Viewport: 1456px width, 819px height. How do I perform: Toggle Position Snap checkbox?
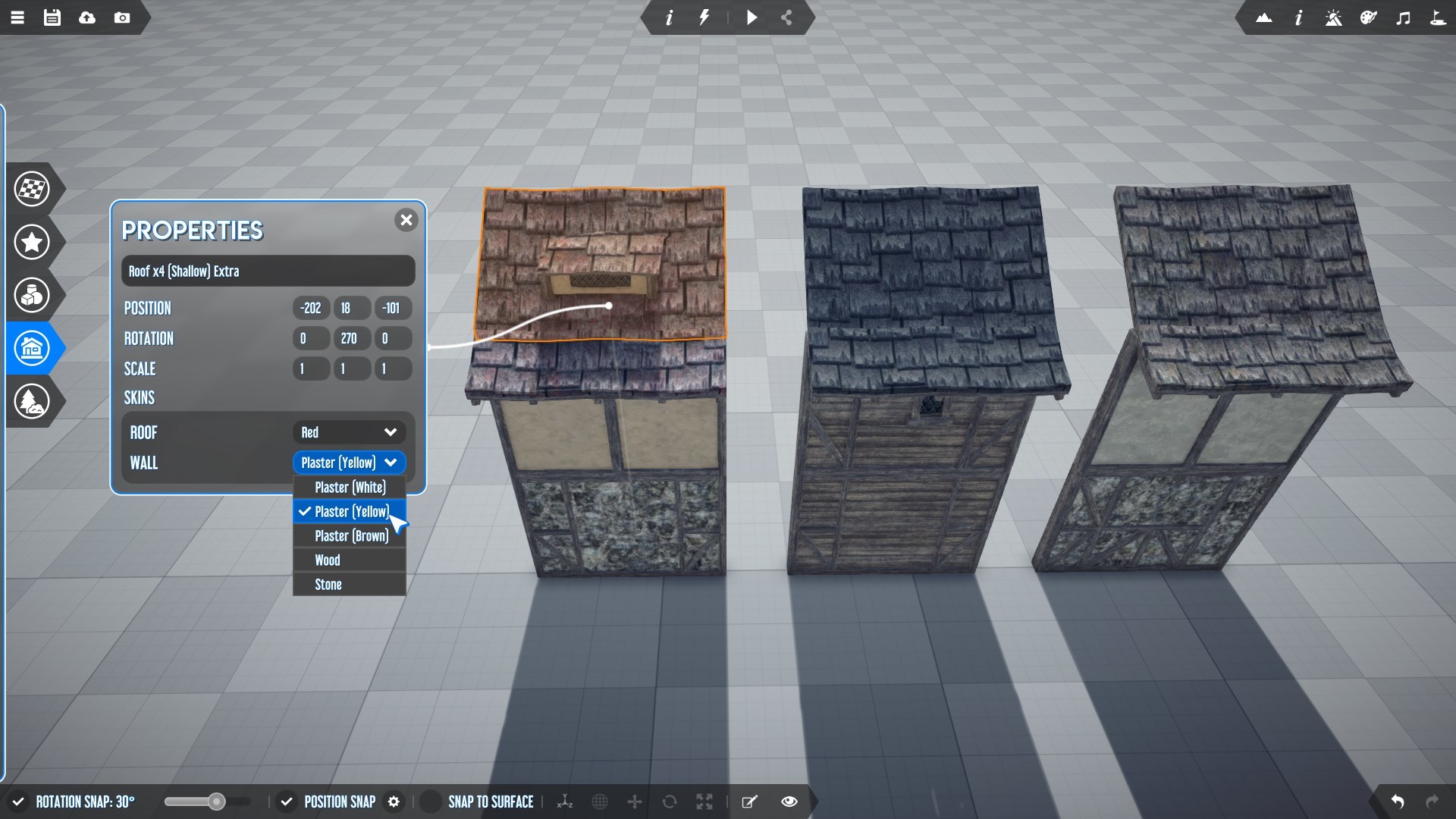tap(287, 802)
